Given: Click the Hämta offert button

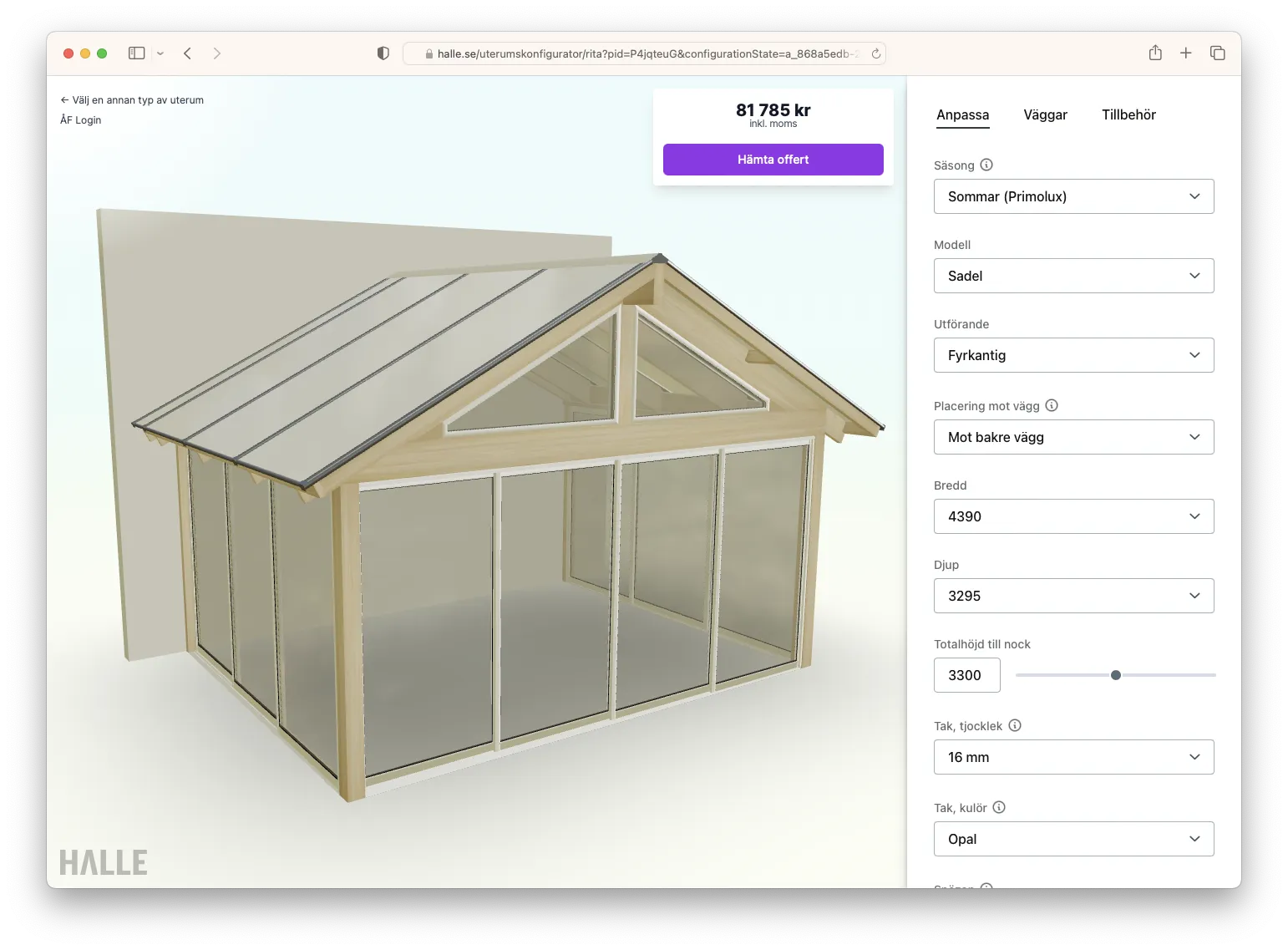Looking at the screenshot, I should pyautogui.click(x=773, y=160).
